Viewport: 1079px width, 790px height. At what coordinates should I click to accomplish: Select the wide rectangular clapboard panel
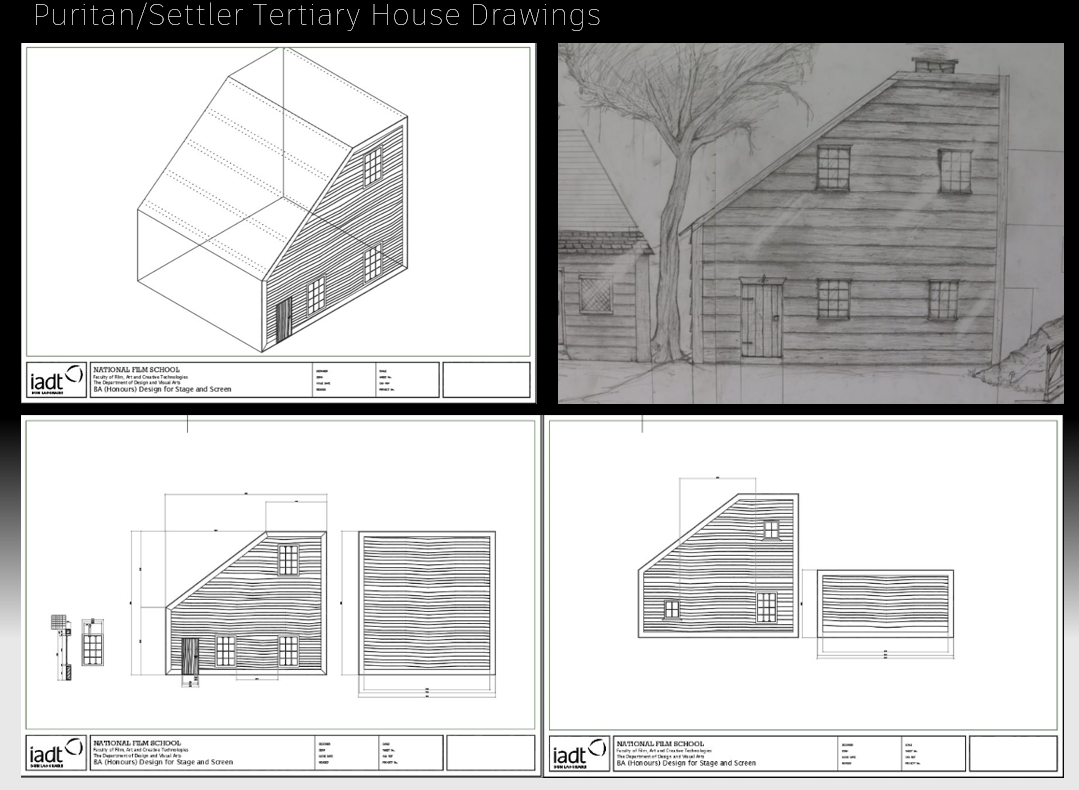point(884,604)
